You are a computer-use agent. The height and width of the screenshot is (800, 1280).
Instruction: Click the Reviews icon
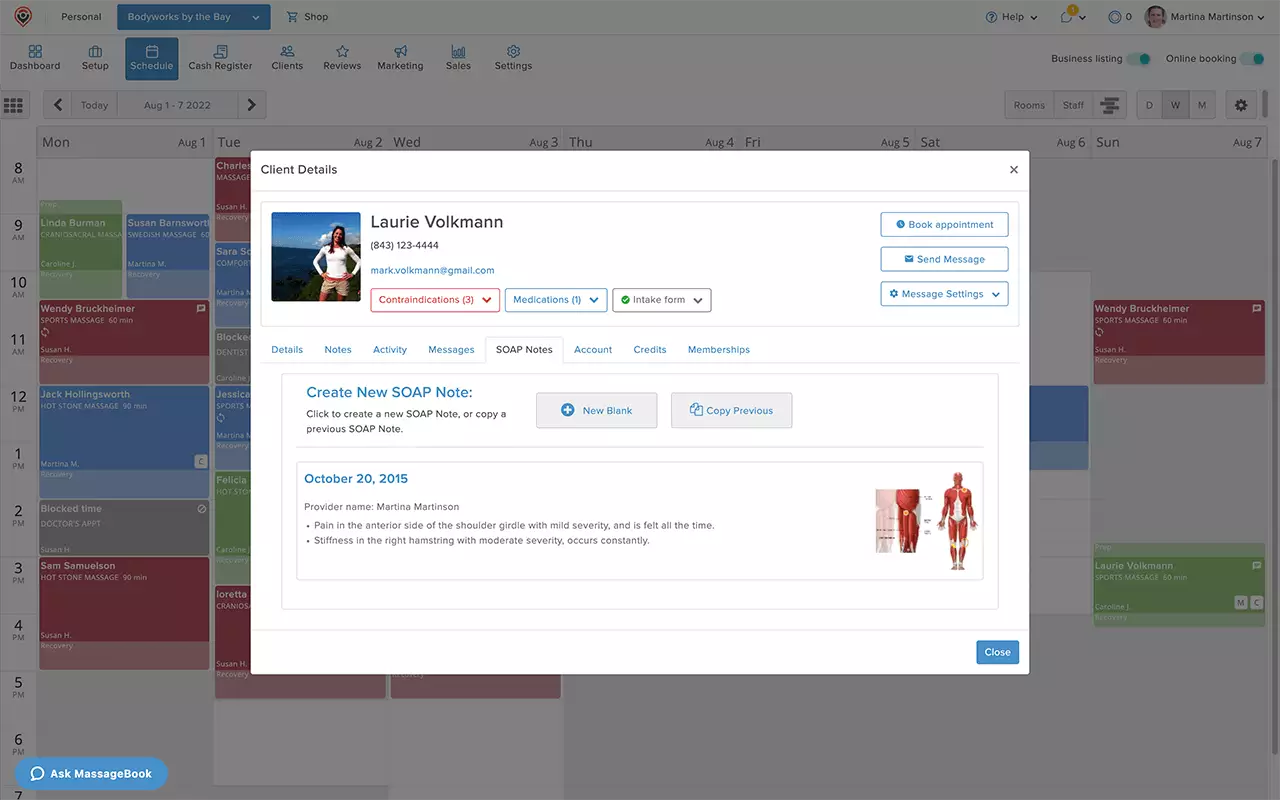tap(341, 56)
